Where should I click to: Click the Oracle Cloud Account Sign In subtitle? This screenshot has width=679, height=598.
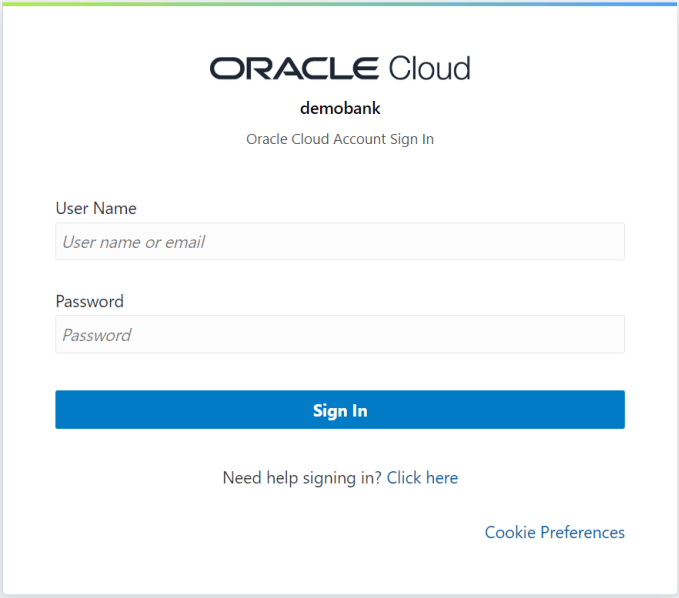pos(340,139)
